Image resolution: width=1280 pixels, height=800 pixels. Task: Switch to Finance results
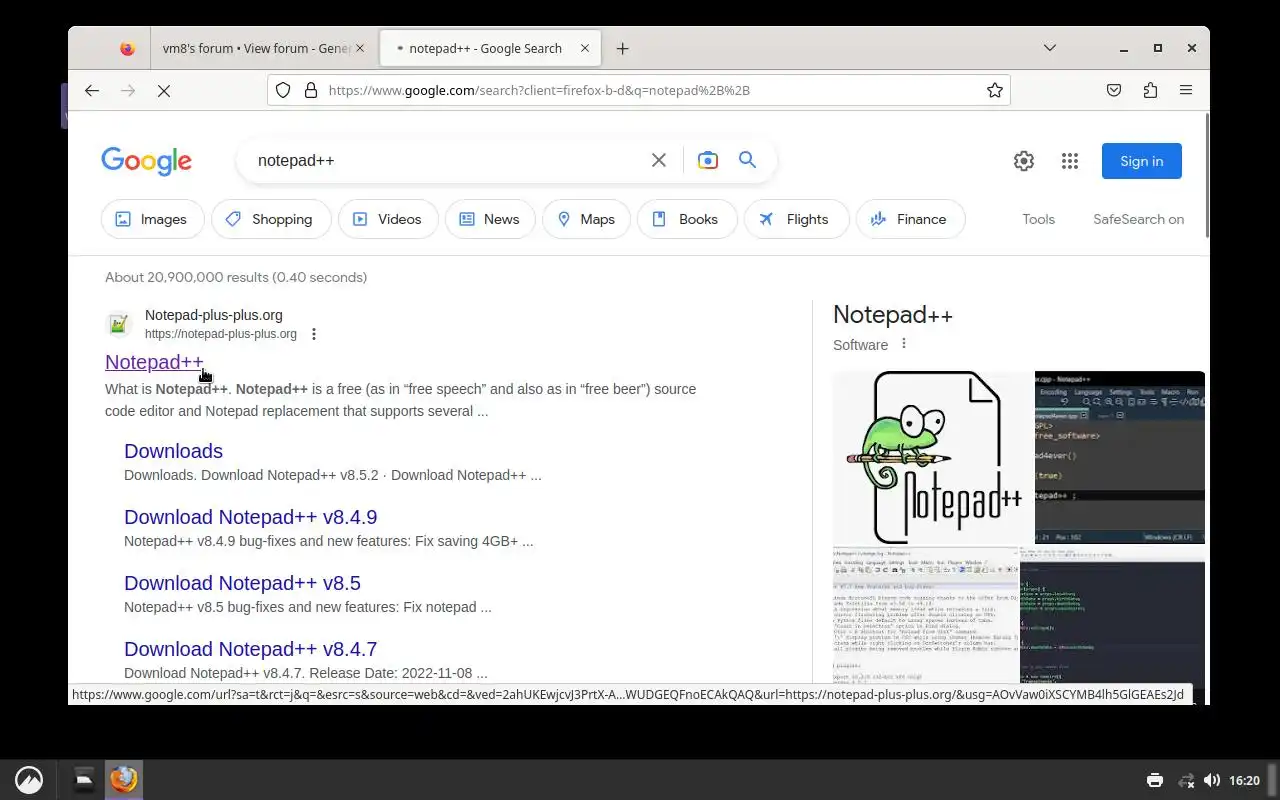[x=910, y=219]
